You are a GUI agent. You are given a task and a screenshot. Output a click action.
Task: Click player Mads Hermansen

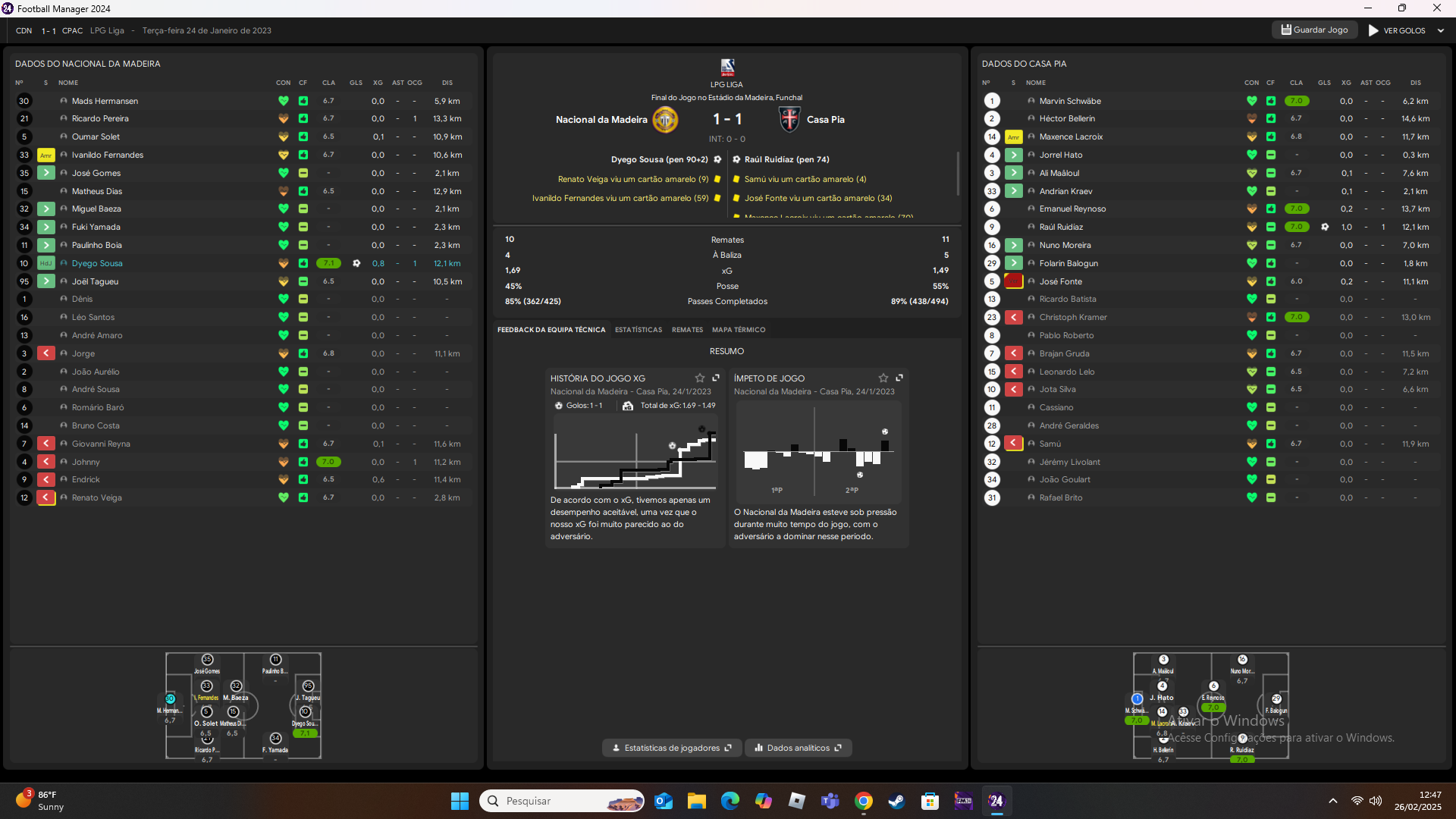(105, 101)
